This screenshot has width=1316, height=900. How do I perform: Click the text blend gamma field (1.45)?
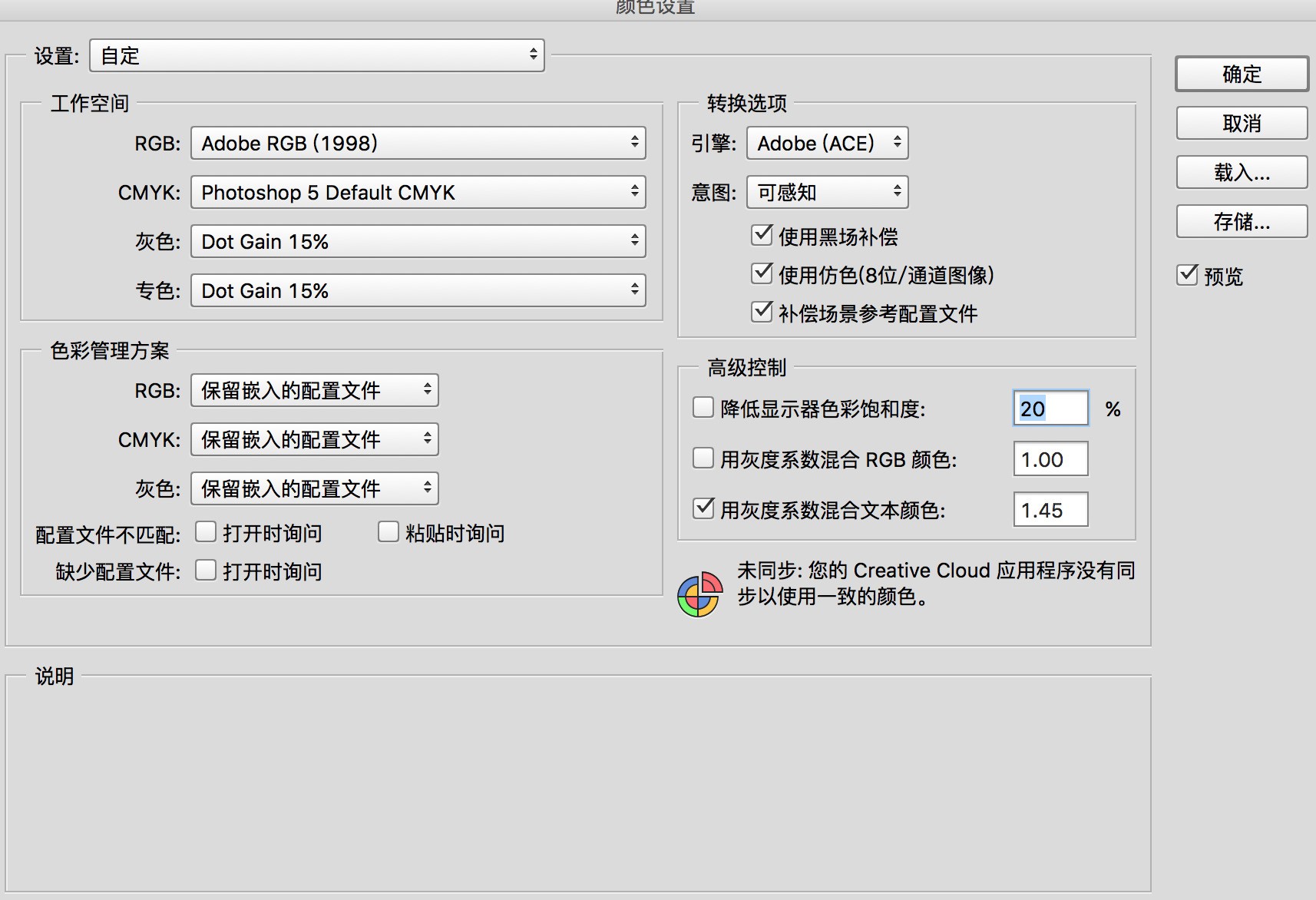(1051, 510)
